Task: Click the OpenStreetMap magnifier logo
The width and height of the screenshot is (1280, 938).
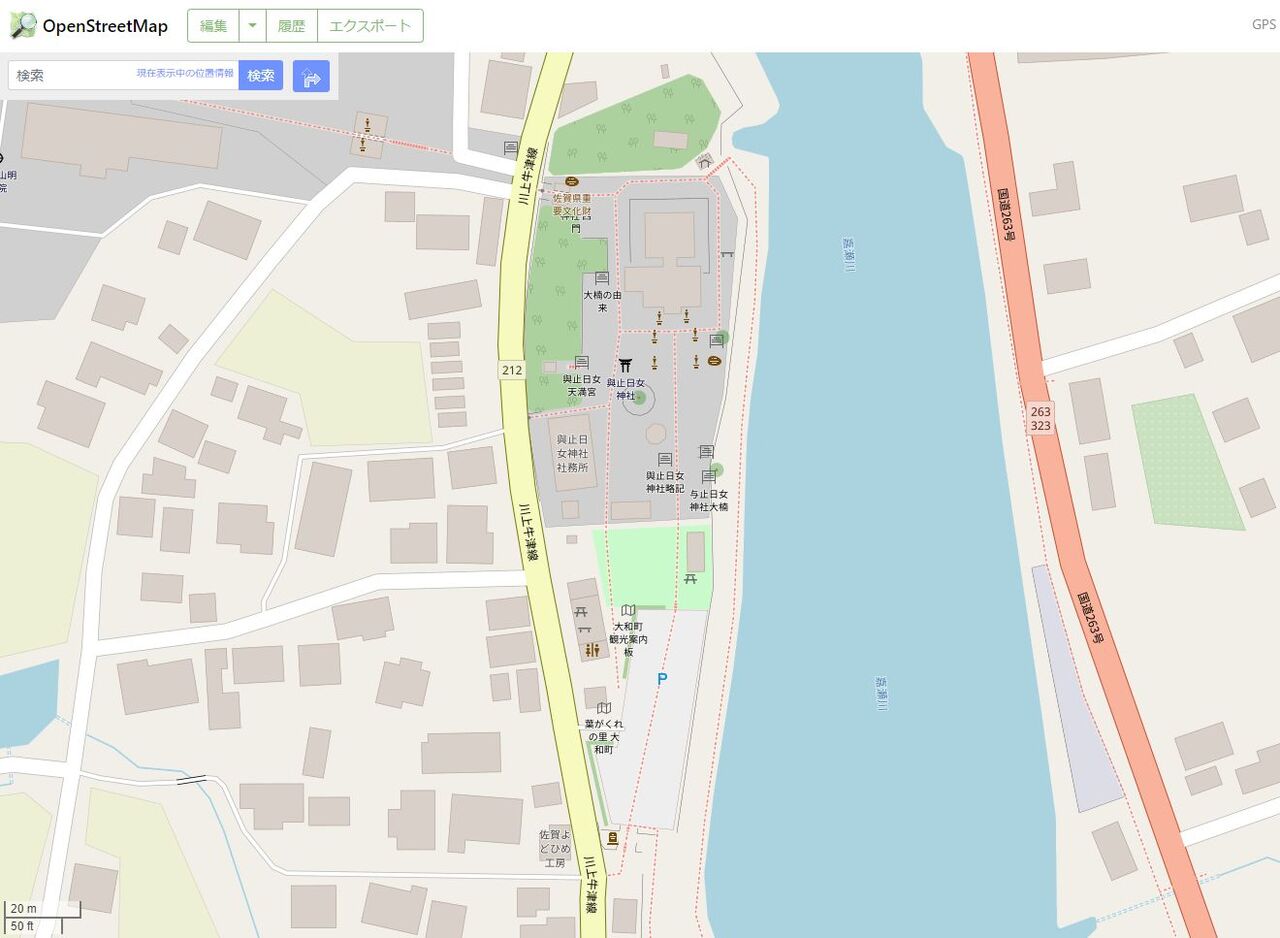Action: coord(22,26)
